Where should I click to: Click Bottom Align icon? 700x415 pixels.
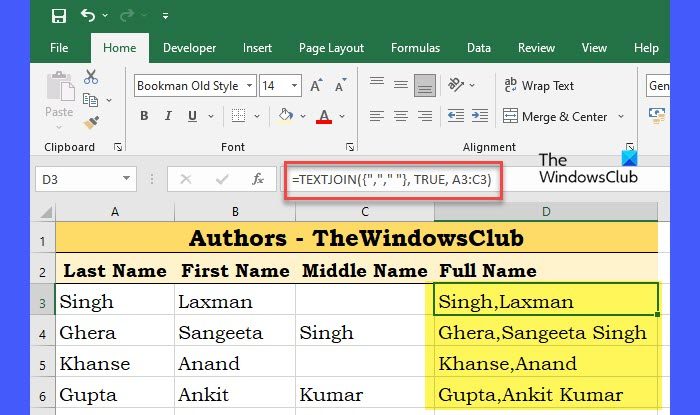point(425,85)
